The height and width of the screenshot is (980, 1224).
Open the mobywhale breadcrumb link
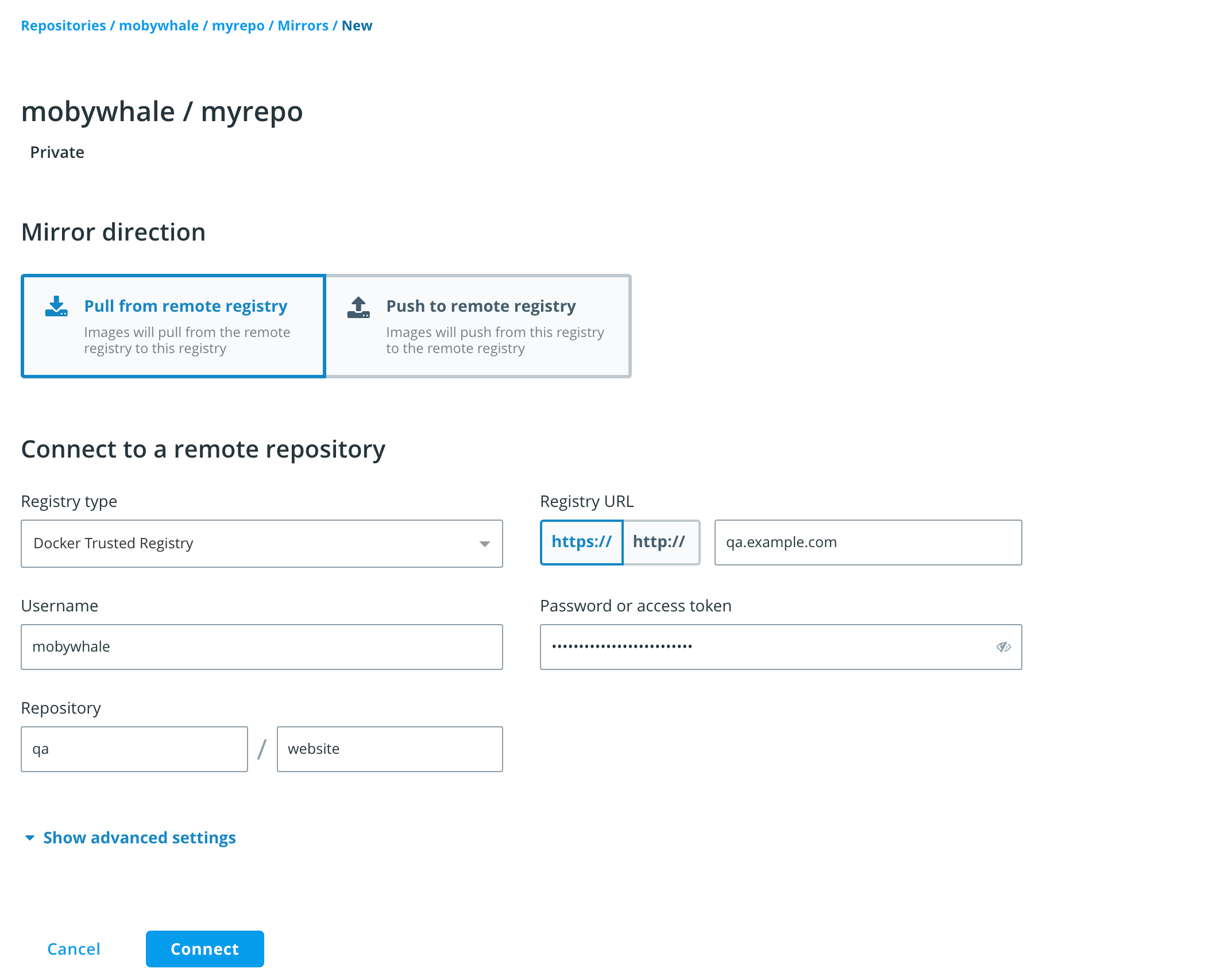pyautogui.click(x=160, y=25)
